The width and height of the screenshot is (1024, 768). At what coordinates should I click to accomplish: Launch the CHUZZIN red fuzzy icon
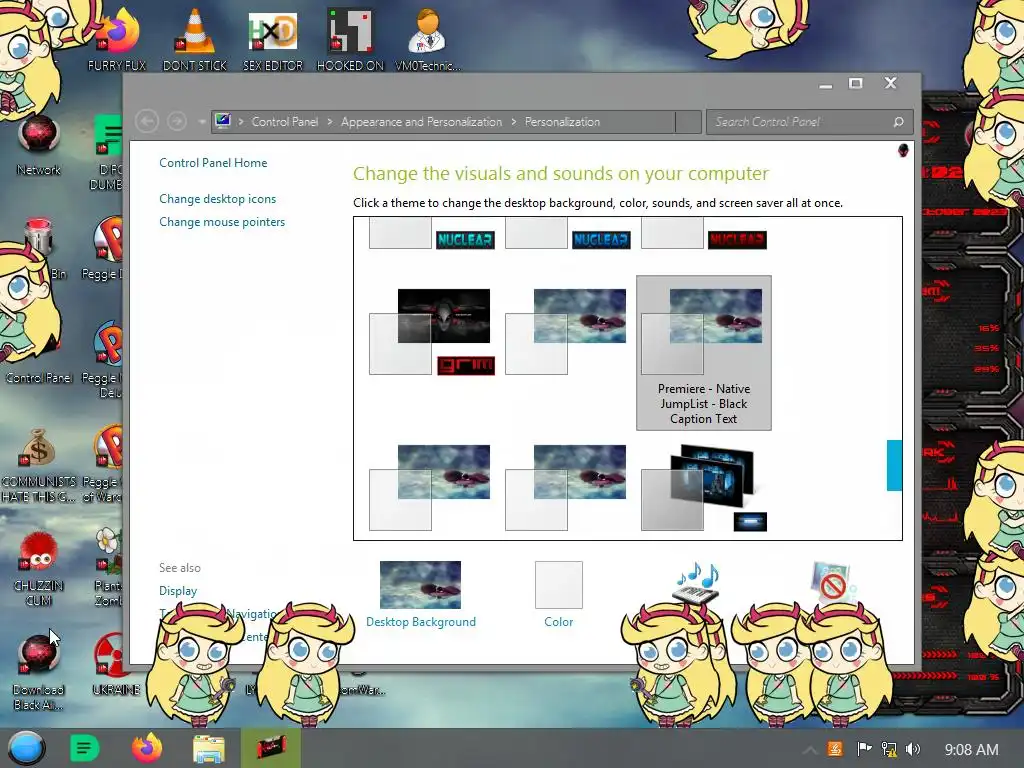tap(39, 568)
